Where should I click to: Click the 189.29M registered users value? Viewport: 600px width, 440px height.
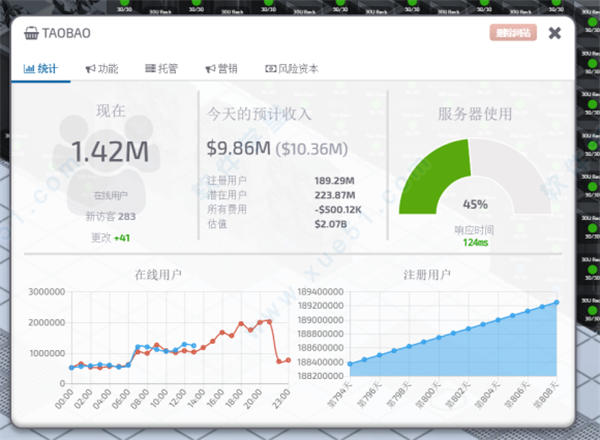pyautogui.click(x=334, y=181)
